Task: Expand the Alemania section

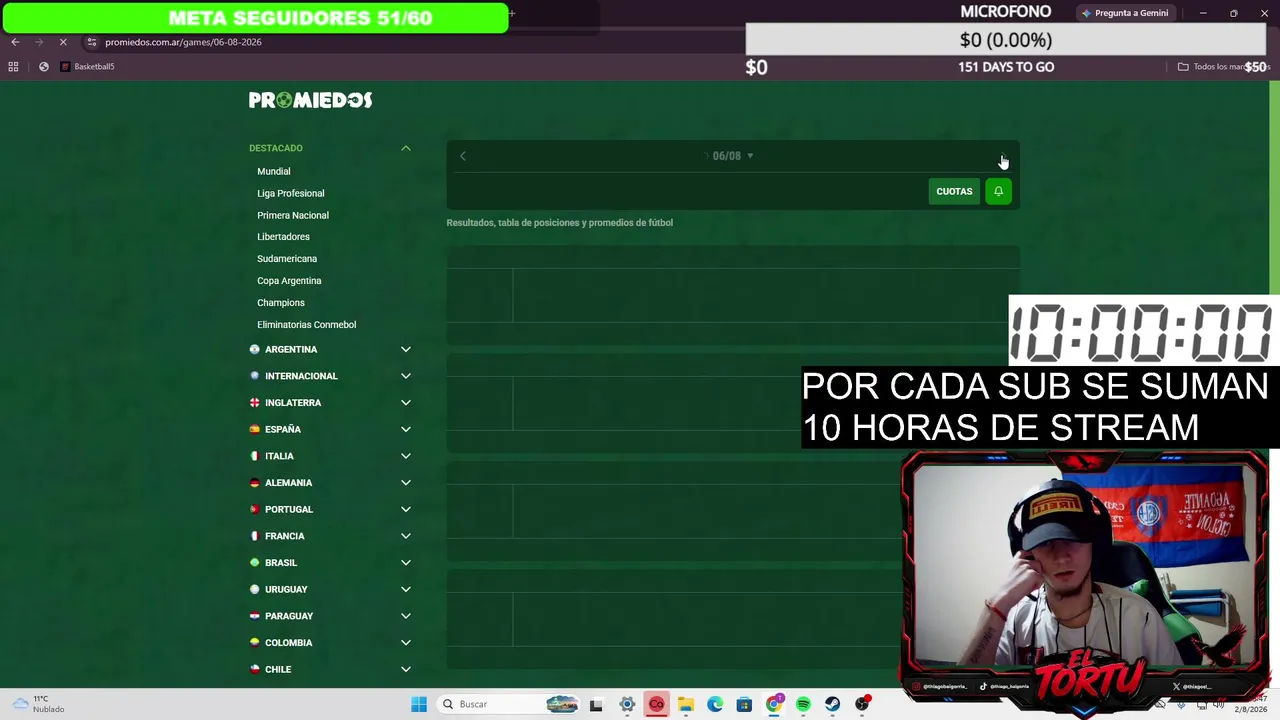Action: (x=406, y=483)
